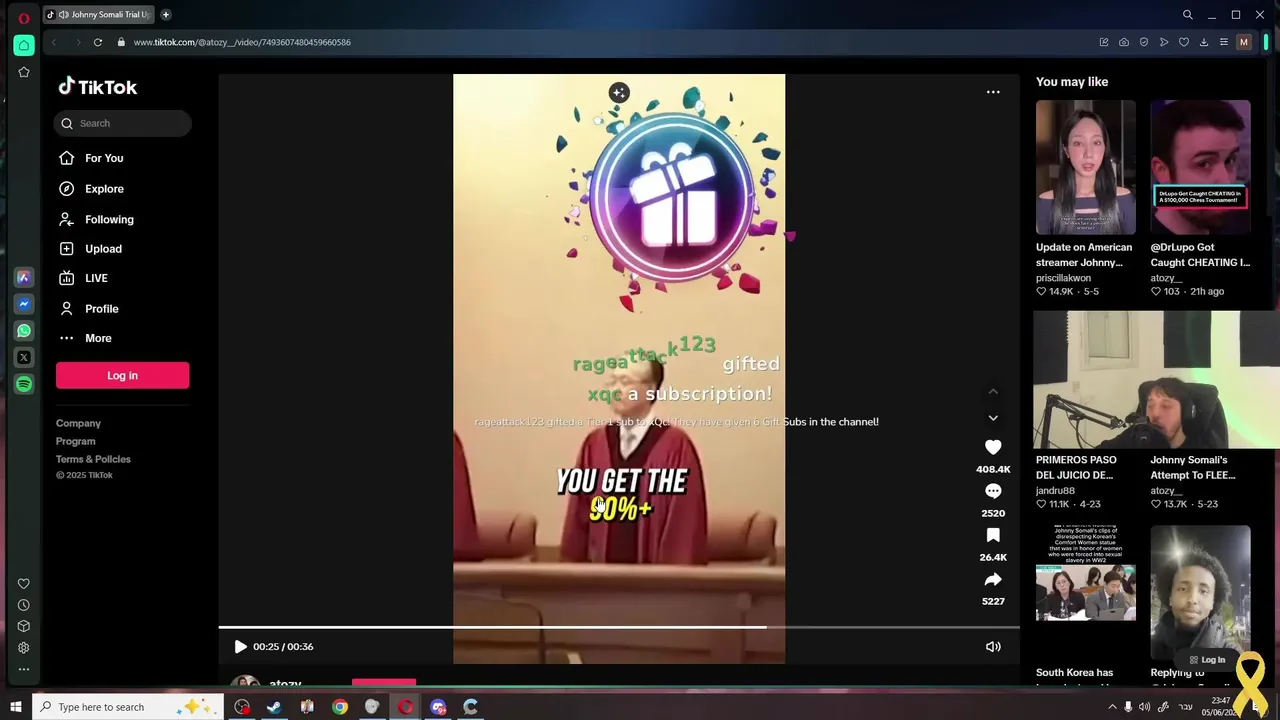Screen dimensions: 1280x720
Task: Open video comments bubble icon
Action: tap(993, 491)
